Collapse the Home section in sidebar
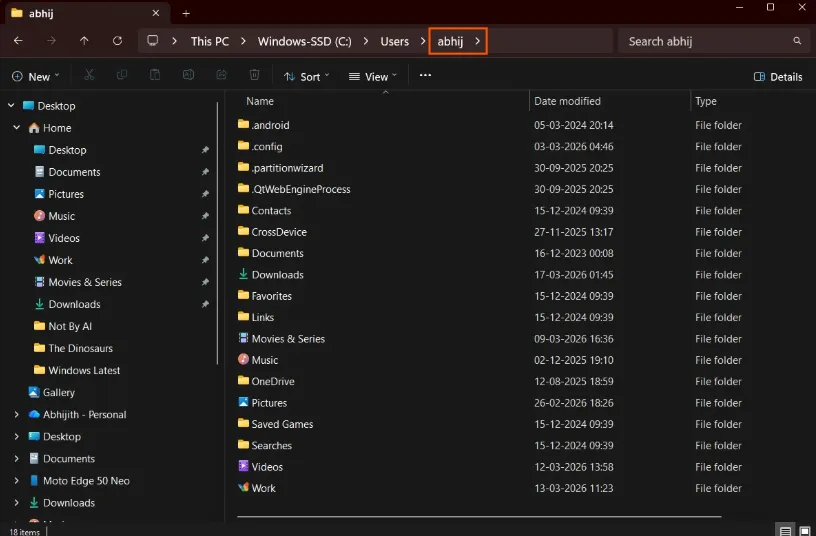816x536 pixels. pos(16,128)
